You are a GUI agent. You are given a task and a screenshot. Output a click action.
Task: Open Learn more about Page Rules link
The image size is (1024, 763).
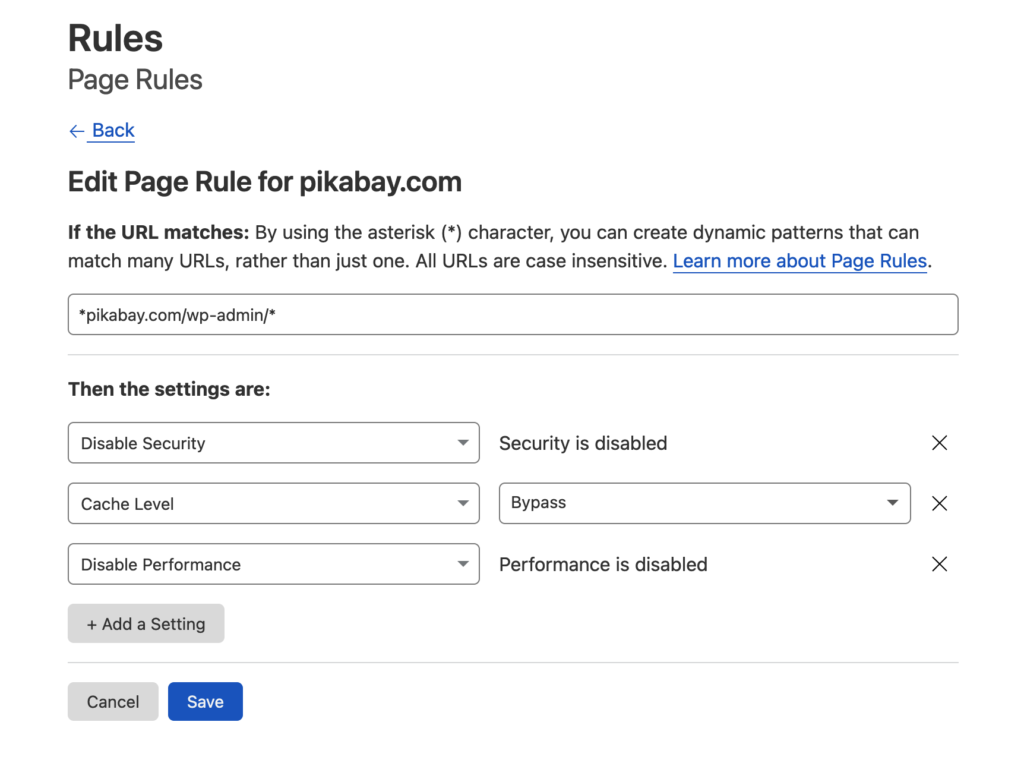pyautogui.click(x=800, y=261)
